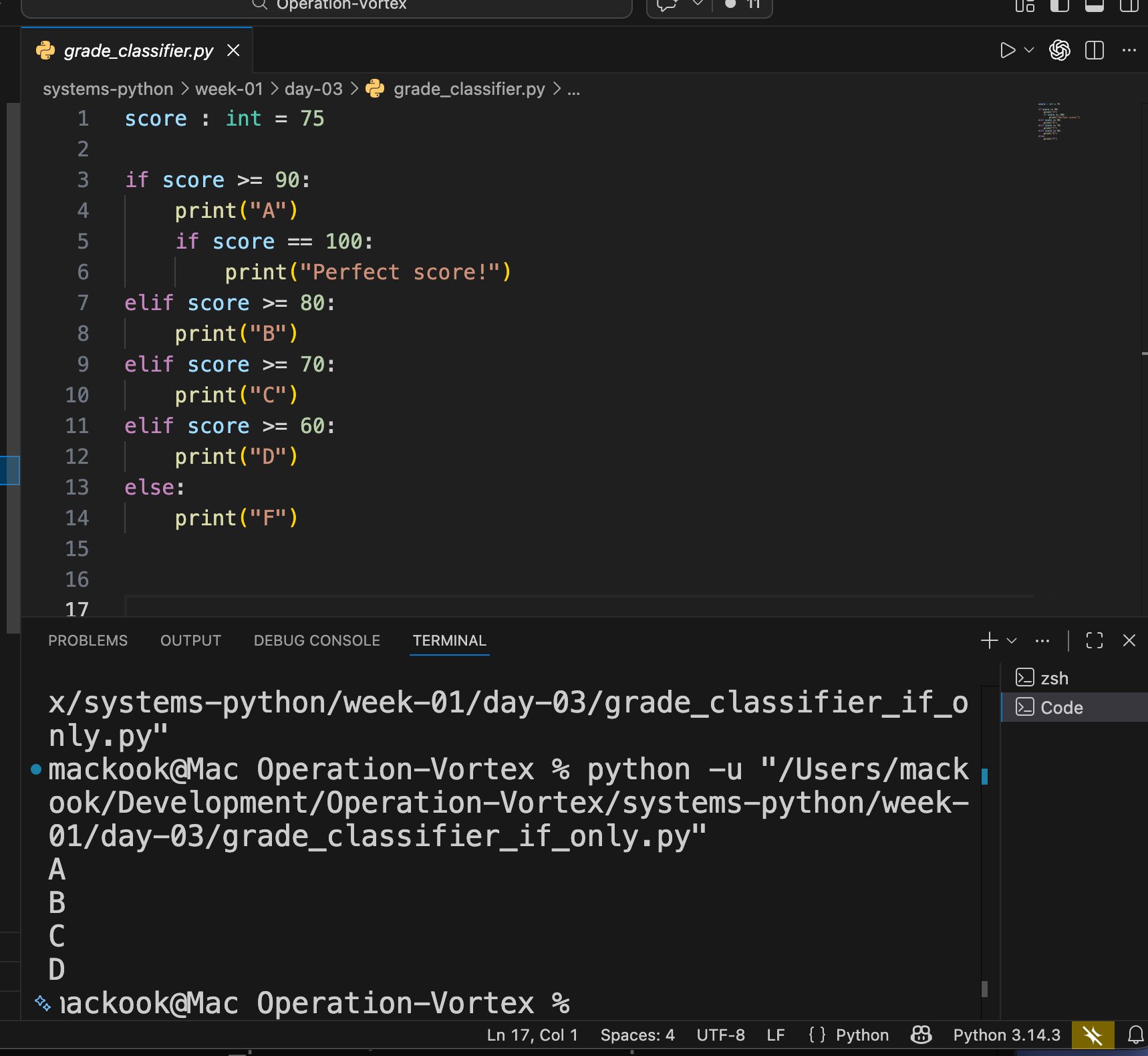Open the DEBUG CONSOLE tab
Screen dimensions: 1148x1056
coord(317,640)
